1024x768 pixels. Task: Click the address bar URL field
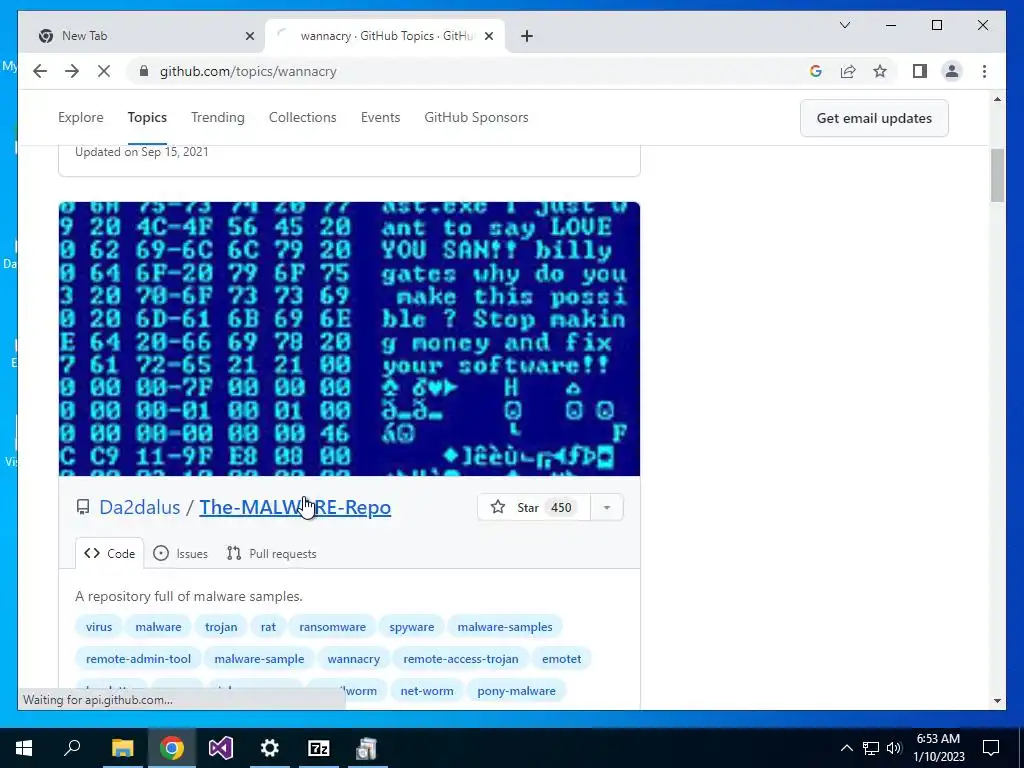[457, 71]
